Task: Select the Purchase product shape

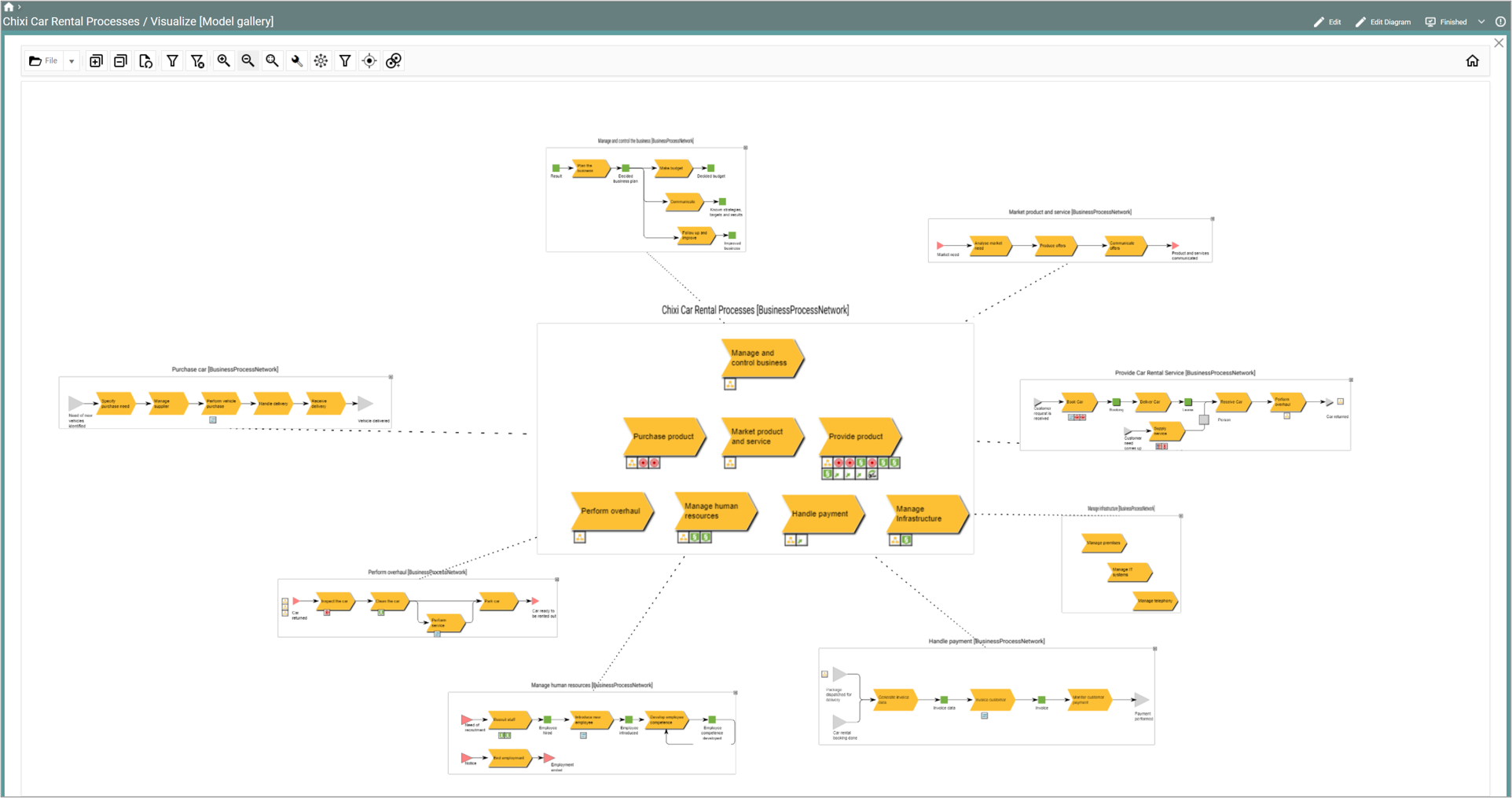Action: [664, 437]
